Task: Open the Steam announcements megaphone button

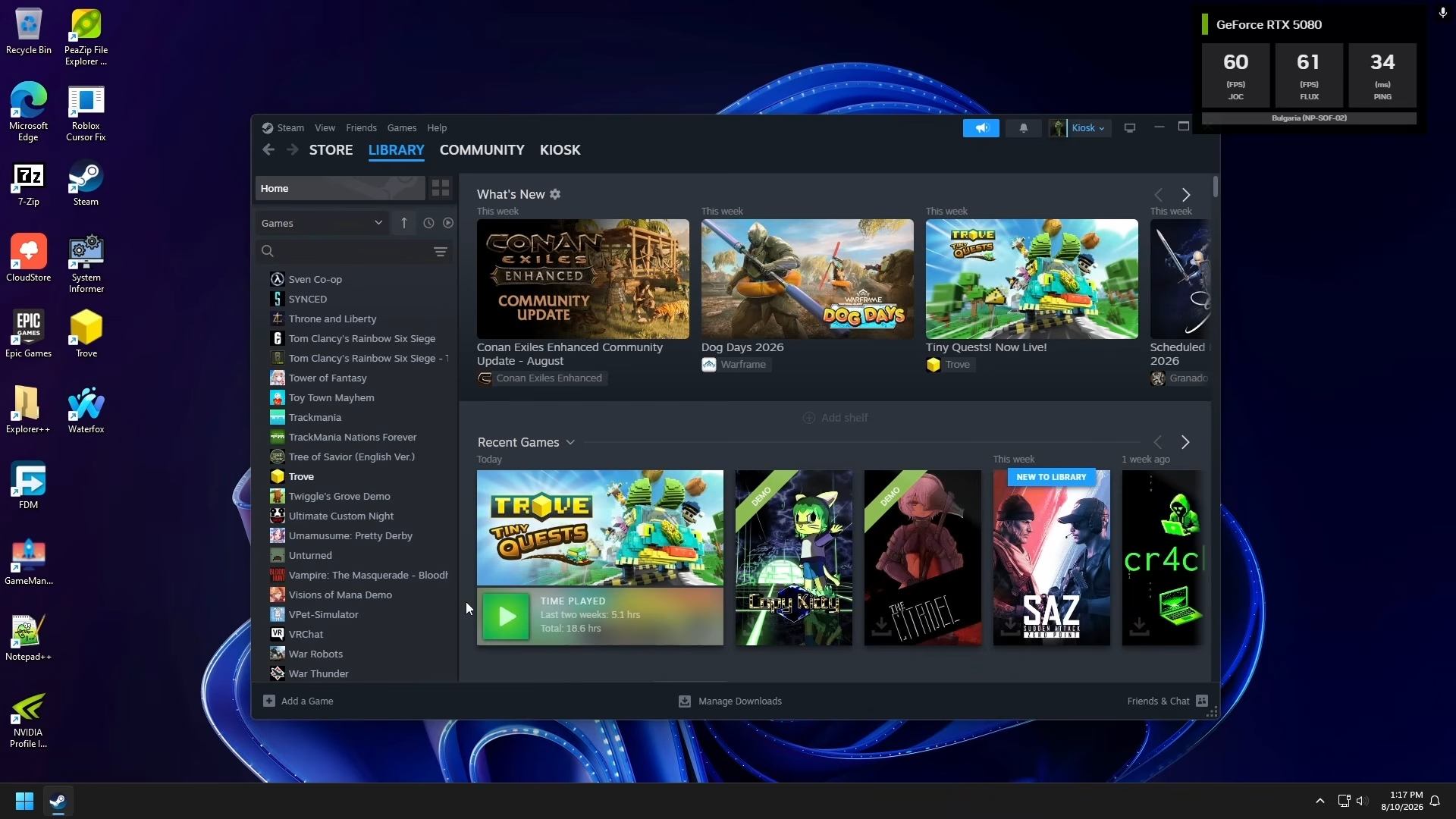Action: [x=981, y=128]
